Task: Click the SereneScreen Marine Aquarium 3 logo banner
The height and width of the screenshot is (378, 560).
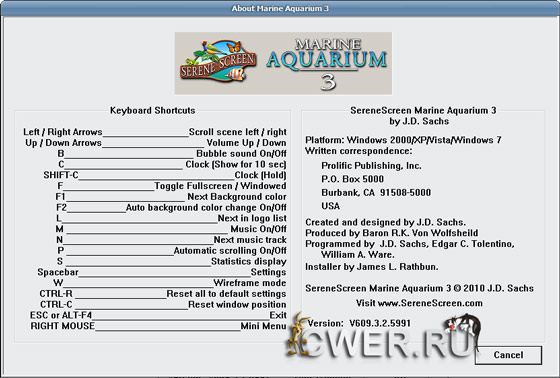Action: (283, 63)
